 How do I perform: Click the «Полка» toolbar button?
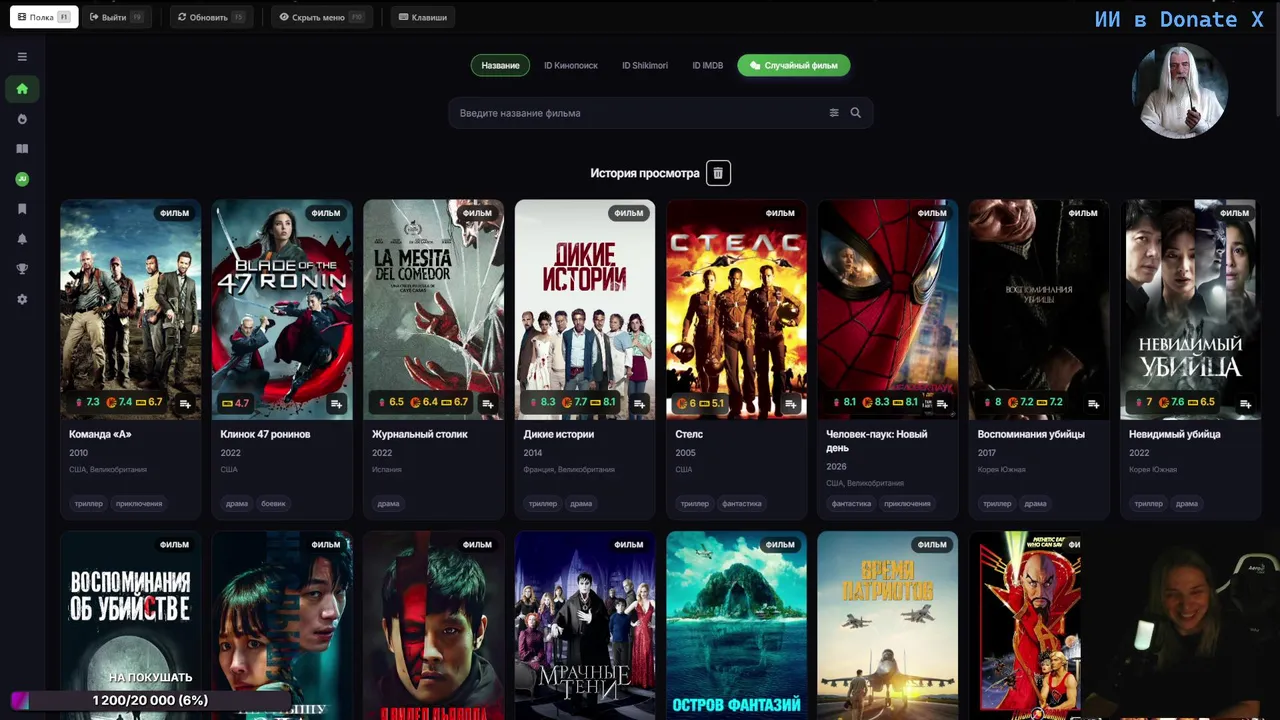(x=44, y=17)
